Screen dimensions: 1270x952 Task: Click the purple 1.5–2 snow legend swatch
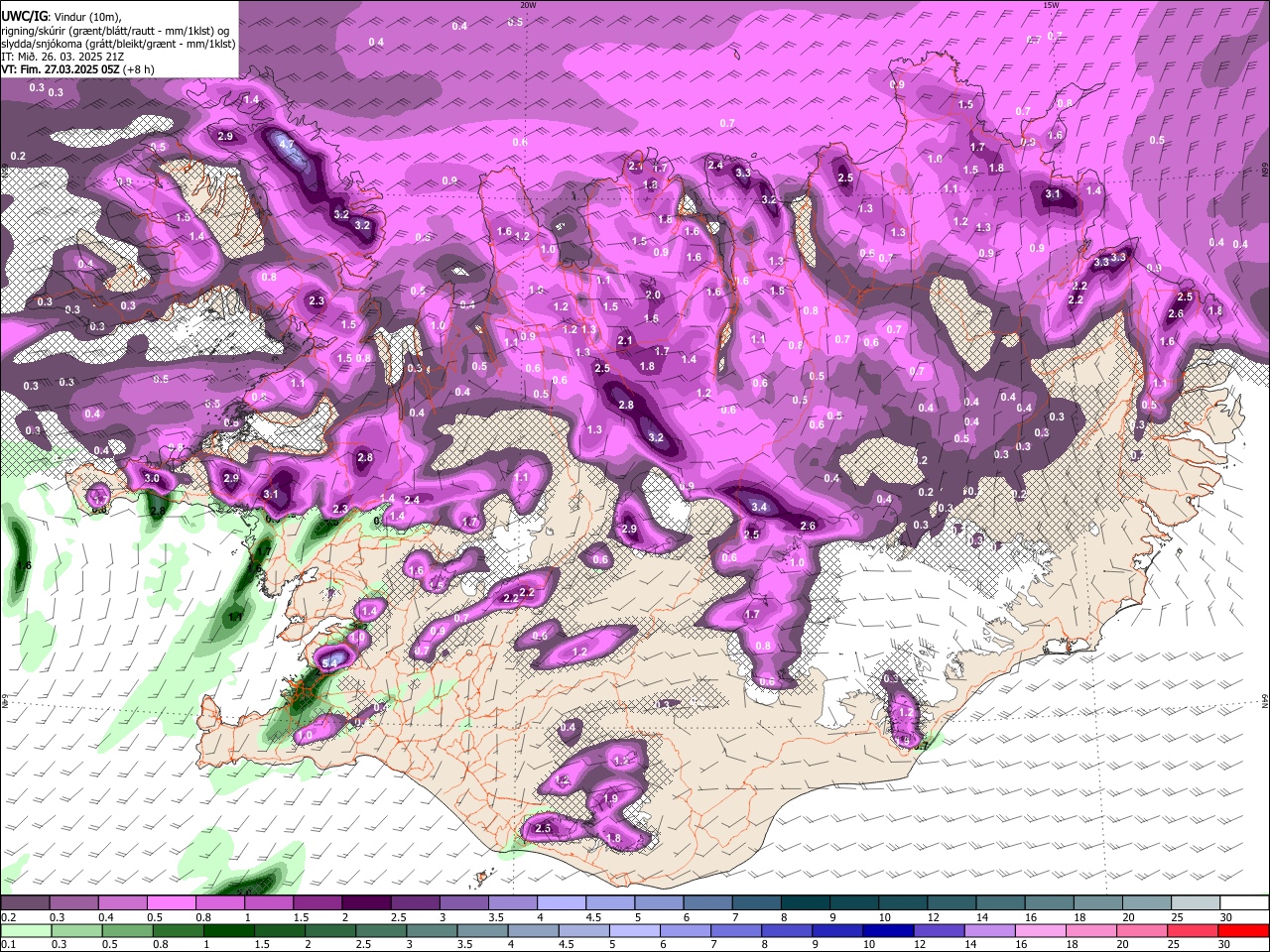point(317,903)
